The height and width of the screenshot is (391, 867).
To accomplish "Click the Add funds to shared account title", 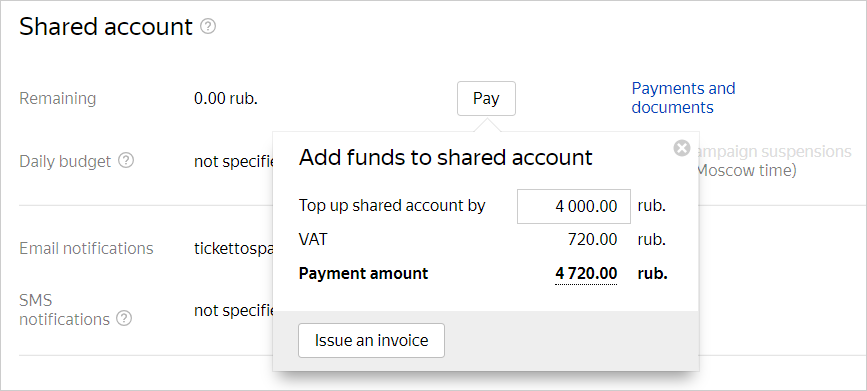I will tap(445, 158).
